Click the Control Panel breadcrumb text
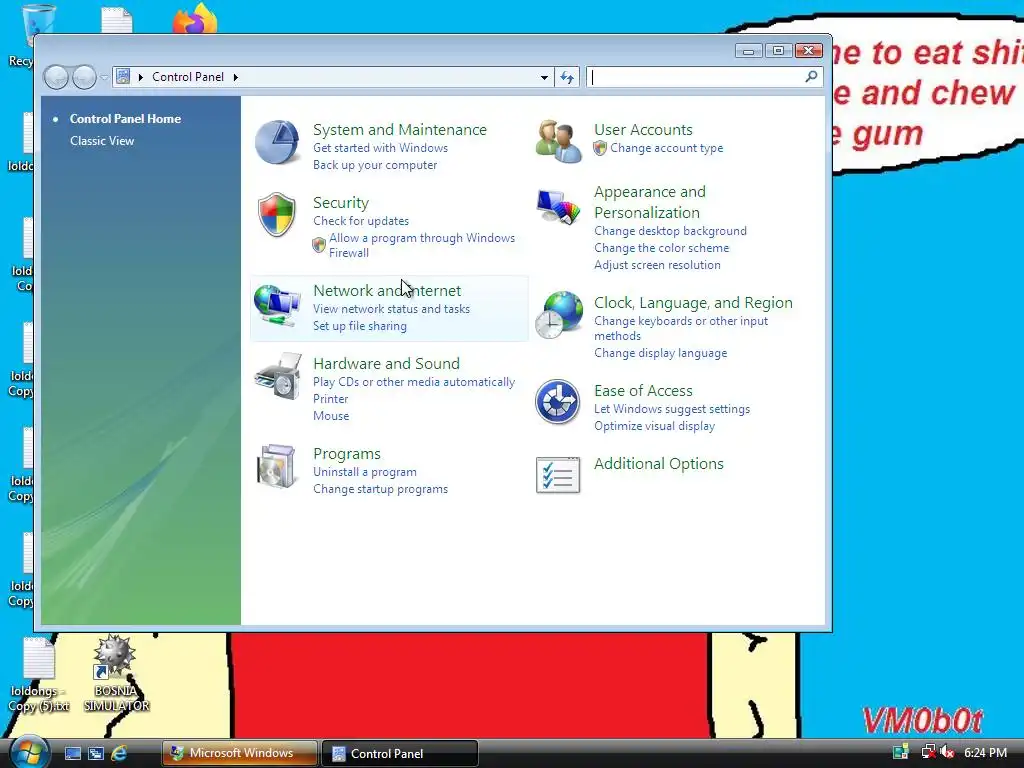 (x=188, y=77)
